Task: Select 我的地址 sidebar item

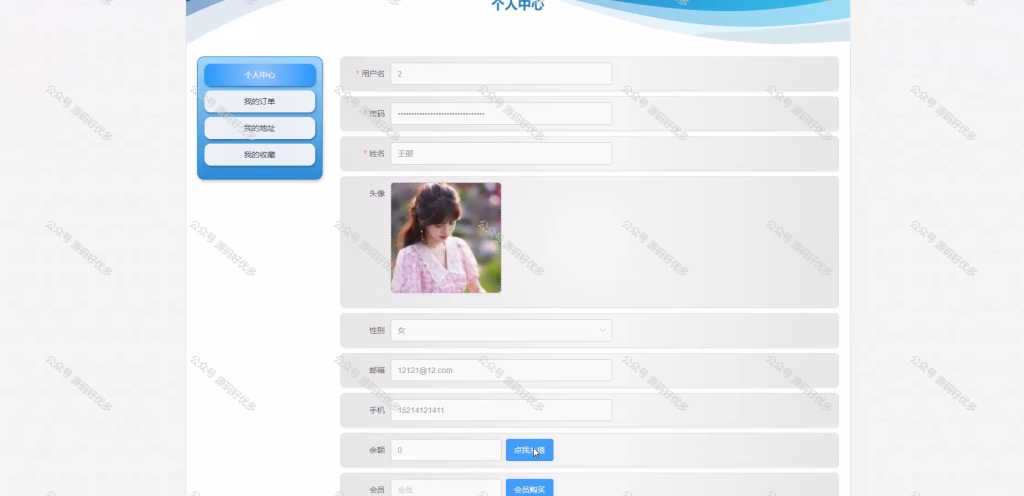Action: (x=260, y=129)
